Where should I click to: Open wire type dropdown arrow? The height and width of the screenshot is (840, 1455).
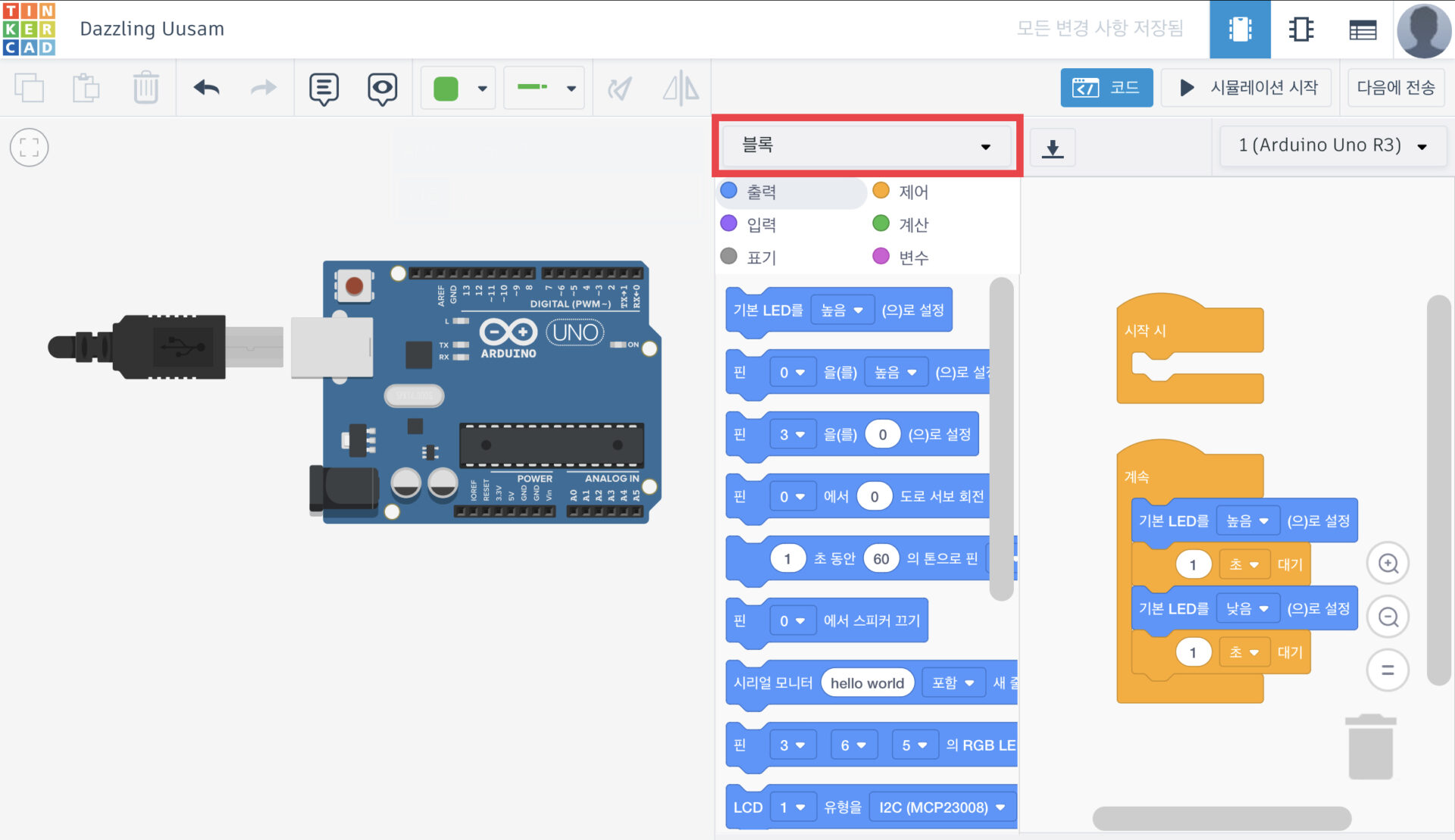571,88
